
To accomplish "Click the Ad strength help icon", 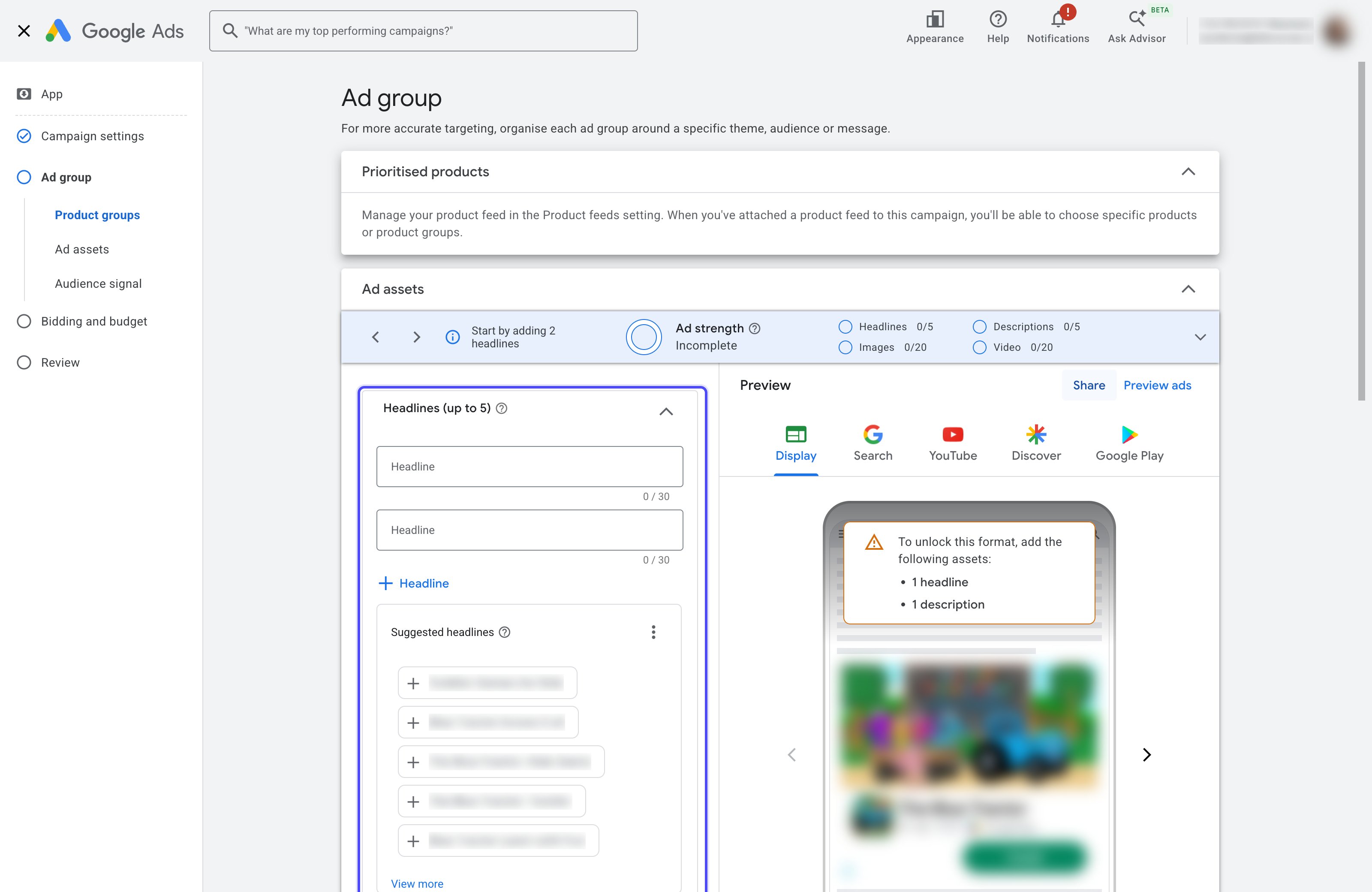I will 755,328.
